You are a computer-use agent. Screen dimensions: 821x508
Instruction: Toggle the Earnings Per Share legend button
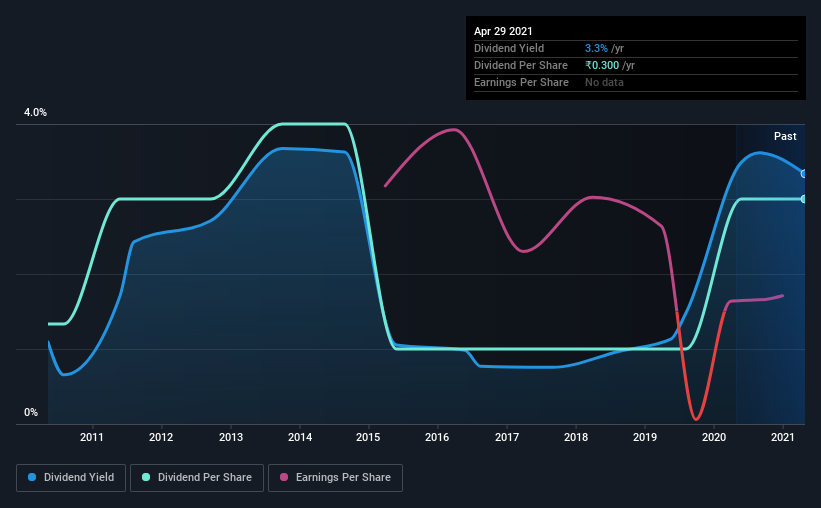(335, 478)
